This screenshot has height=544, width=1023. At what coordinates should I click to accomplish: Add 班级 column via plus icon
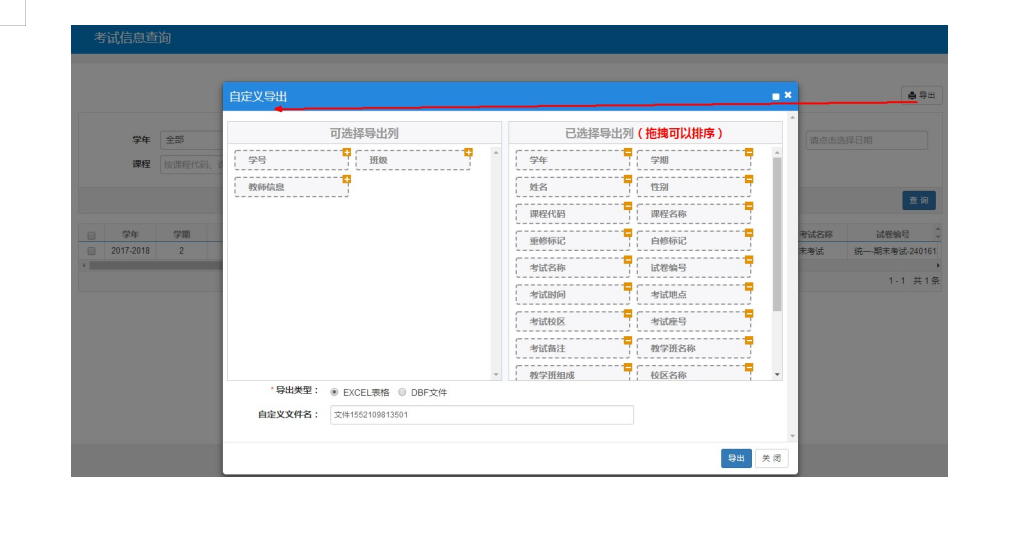click(x=468, y=153)
